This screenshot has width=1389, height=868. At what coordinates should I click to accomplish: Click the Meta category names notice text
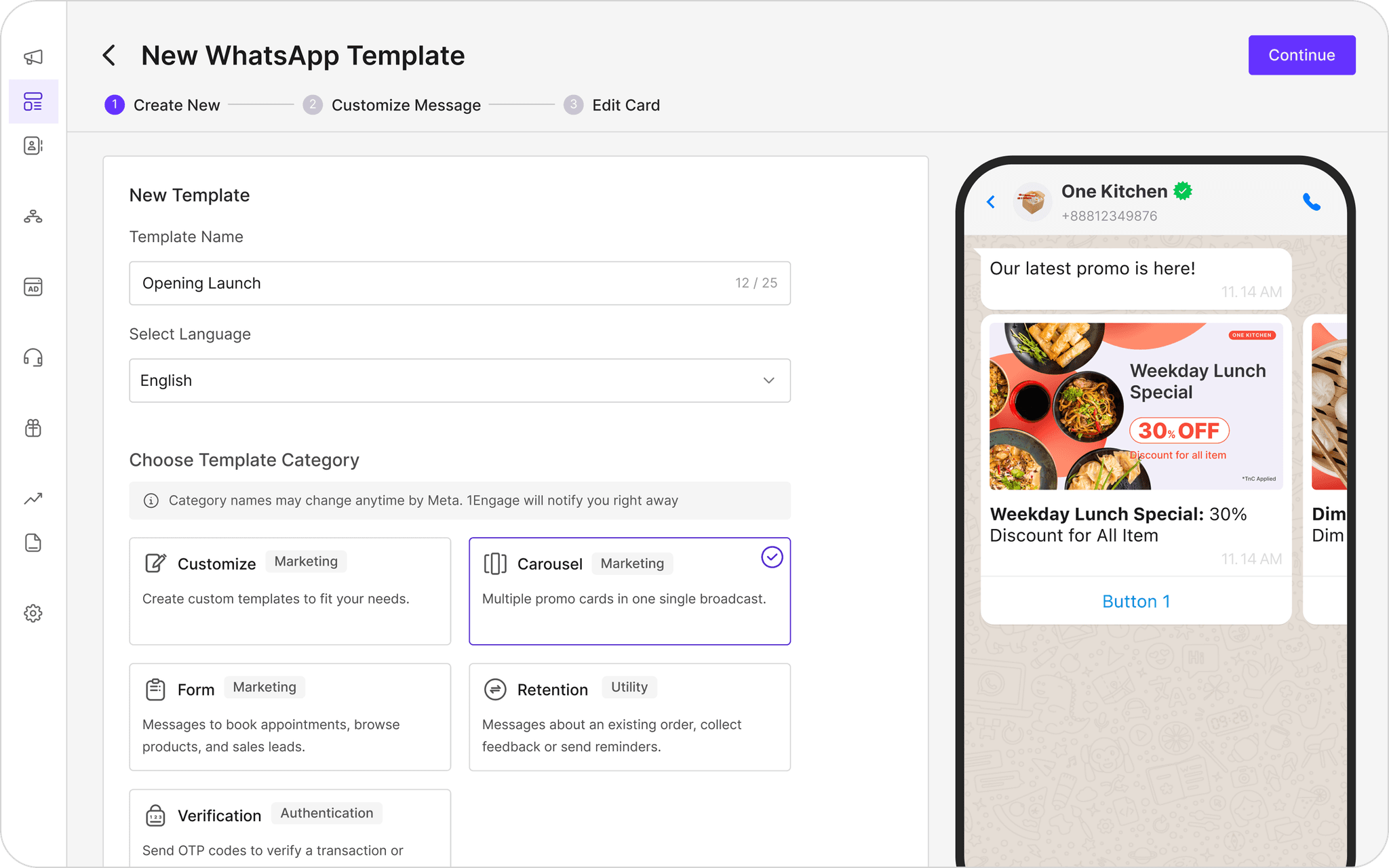423,500
